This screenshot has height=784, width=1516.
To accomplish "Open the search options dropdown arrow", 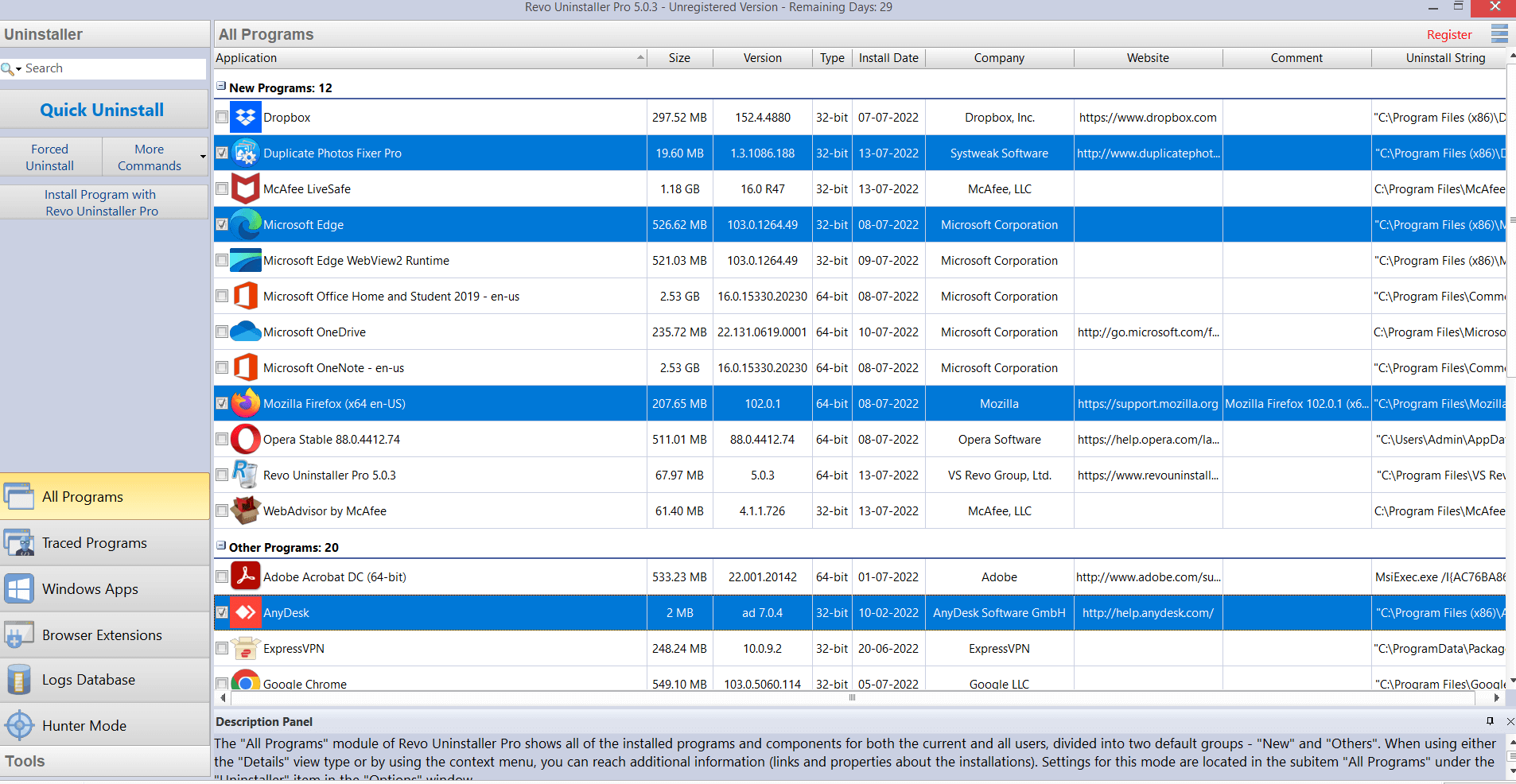I will click(x=18, y=69).
